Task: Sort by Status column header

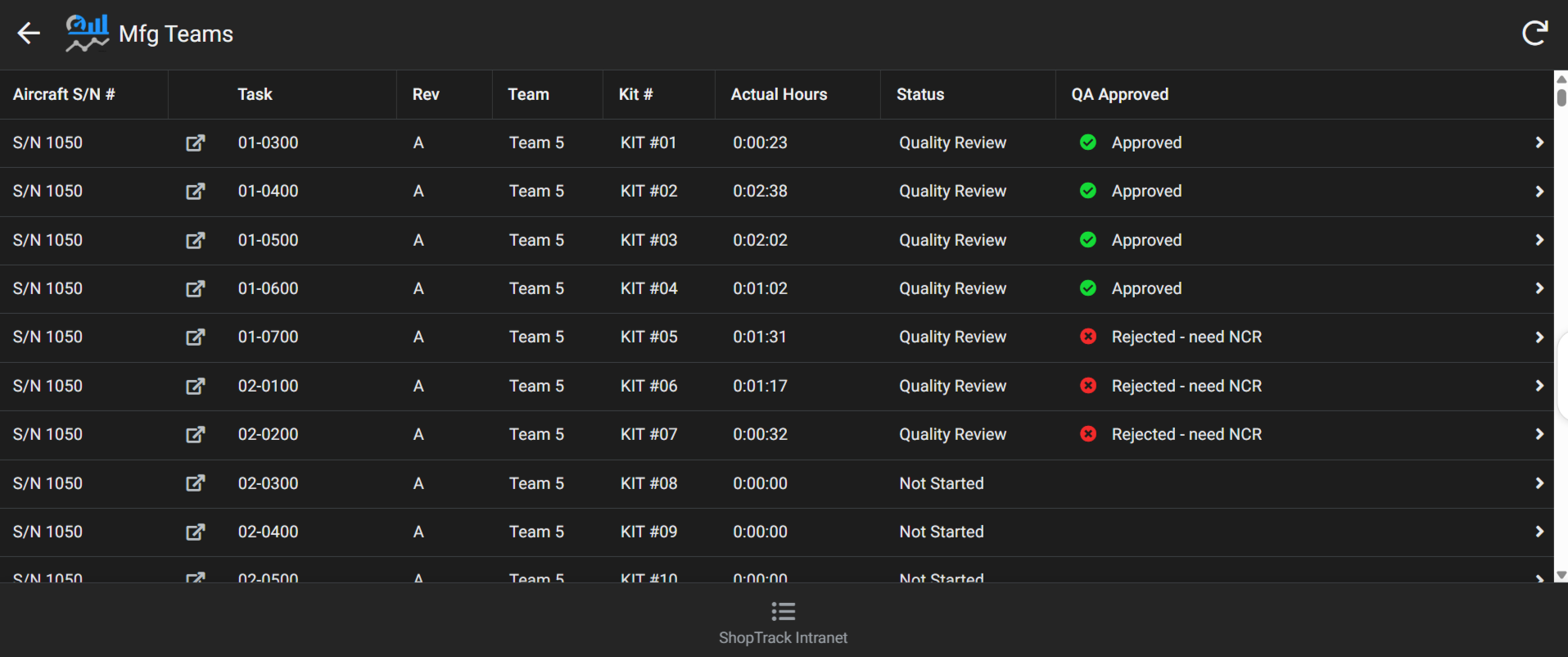Action: (920, 94)
